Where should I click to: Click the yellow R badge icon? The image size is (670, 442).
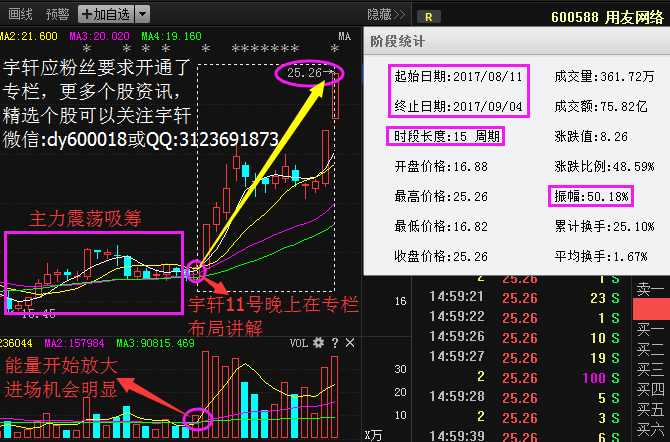click(x=428, y=16)
